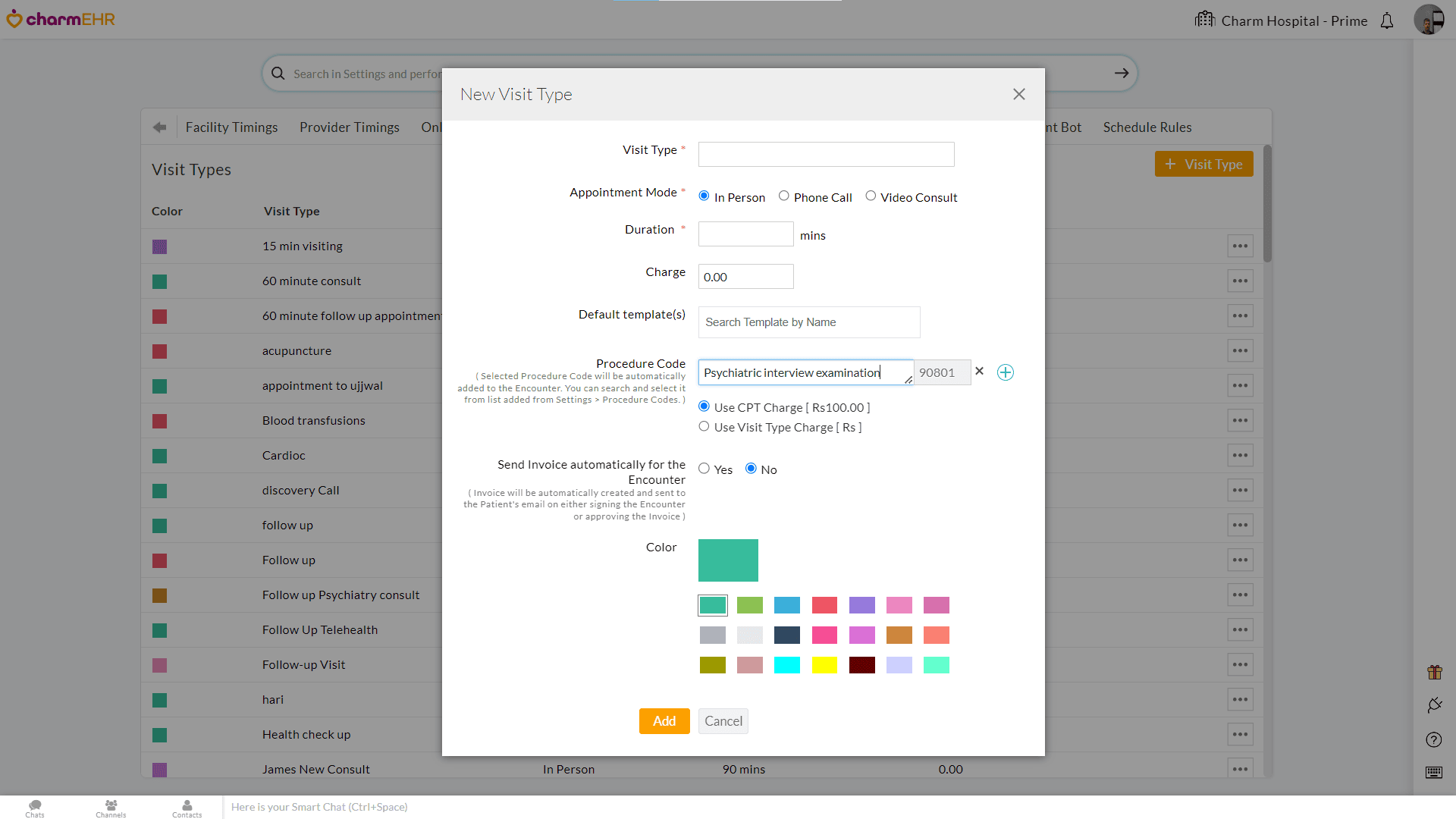Viewport: 1456px width, 819px height.
Task: Open help via the question mark icon
Action: tap(1433, 739)
